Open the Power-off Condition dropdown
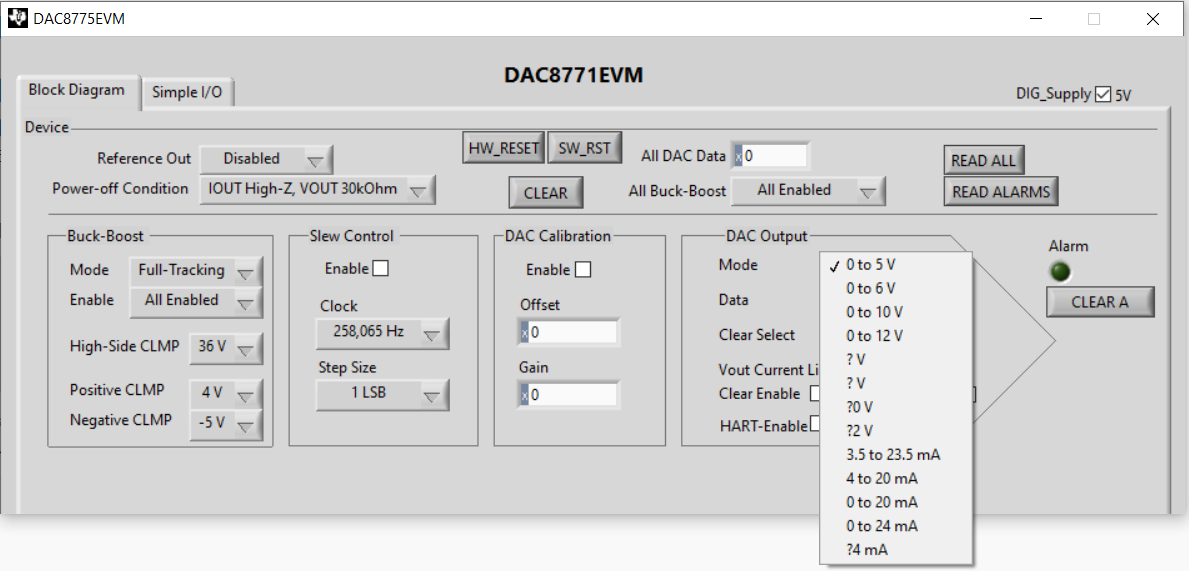The width and height of the screenshot is (1189, 571). click(x=318, y=190)
